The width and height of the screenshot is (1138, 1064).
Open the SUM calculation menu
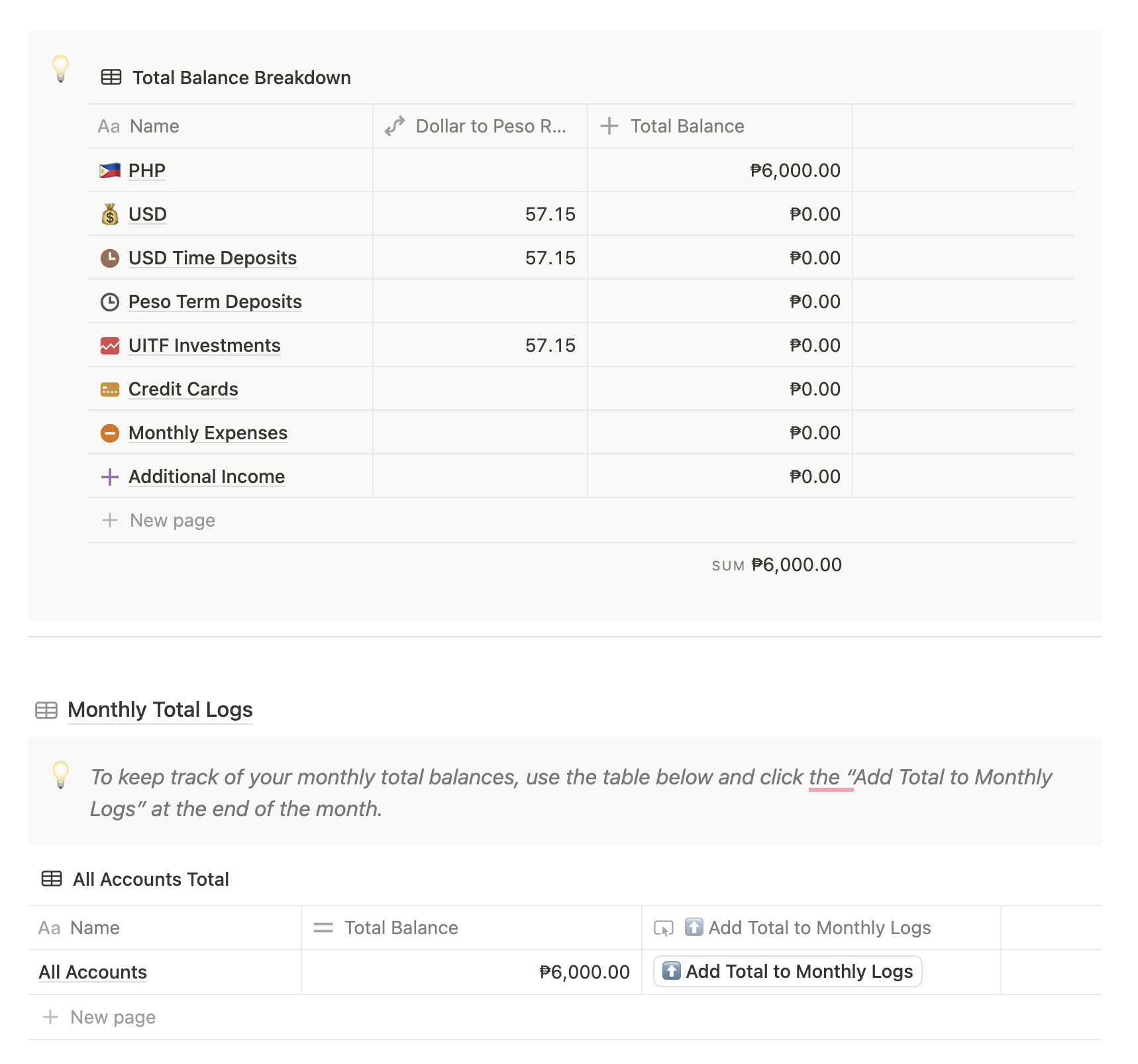(777, 565)
